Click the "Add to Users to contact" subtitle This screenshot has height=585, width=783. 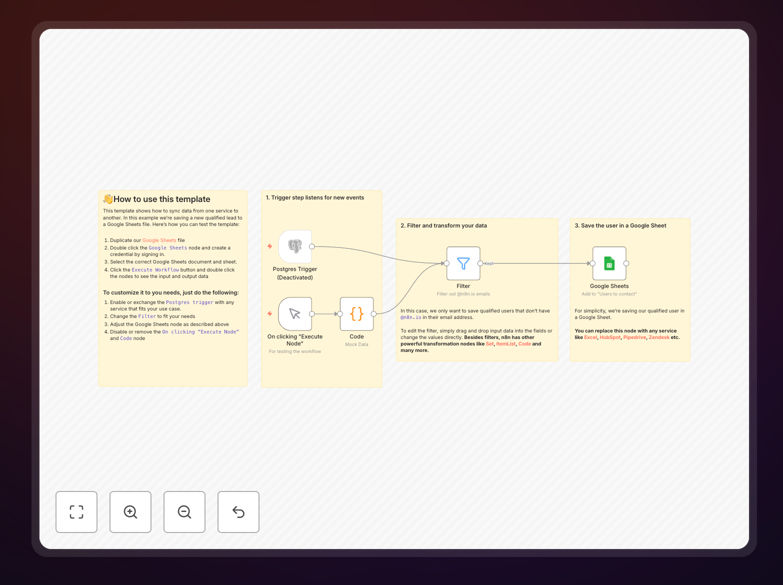point(609,294)
